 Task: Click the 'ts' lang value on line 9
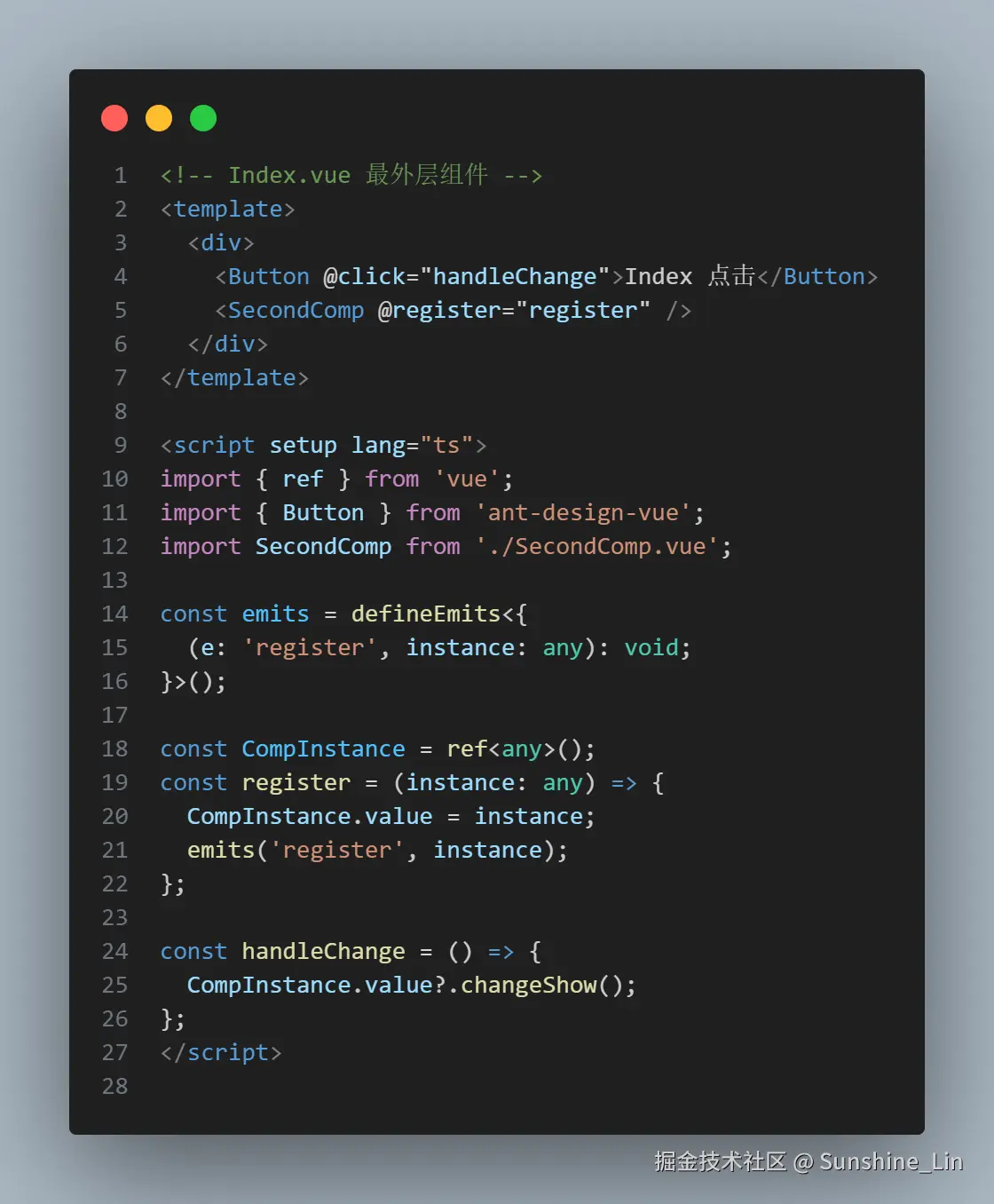[447, 446]
